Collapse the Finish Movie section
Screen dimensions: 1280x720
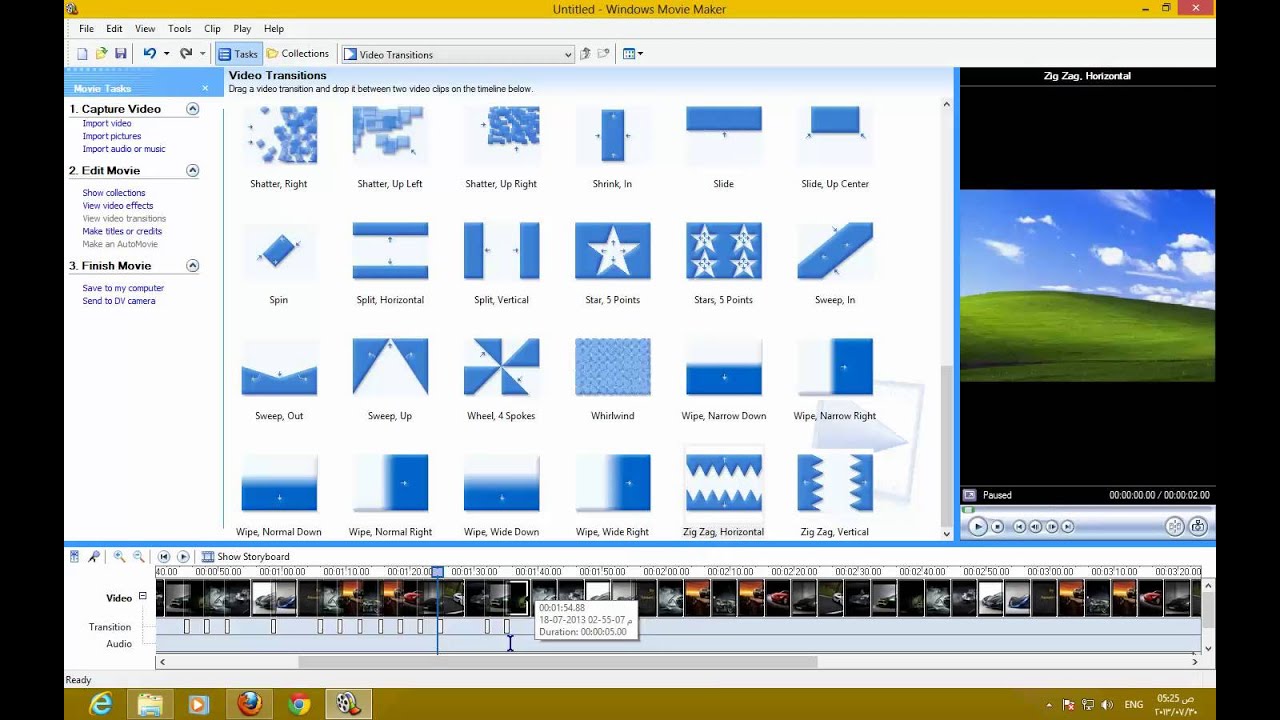click(193, 266)
